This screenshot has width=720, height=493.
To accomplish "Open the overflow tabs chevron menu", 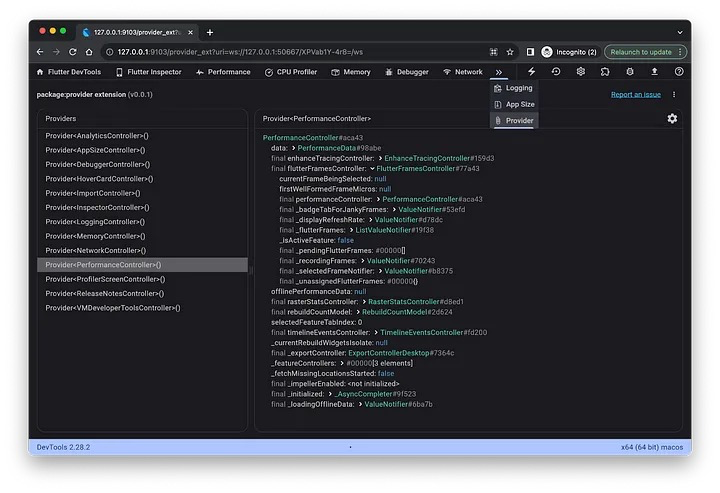I will point(499,72).
